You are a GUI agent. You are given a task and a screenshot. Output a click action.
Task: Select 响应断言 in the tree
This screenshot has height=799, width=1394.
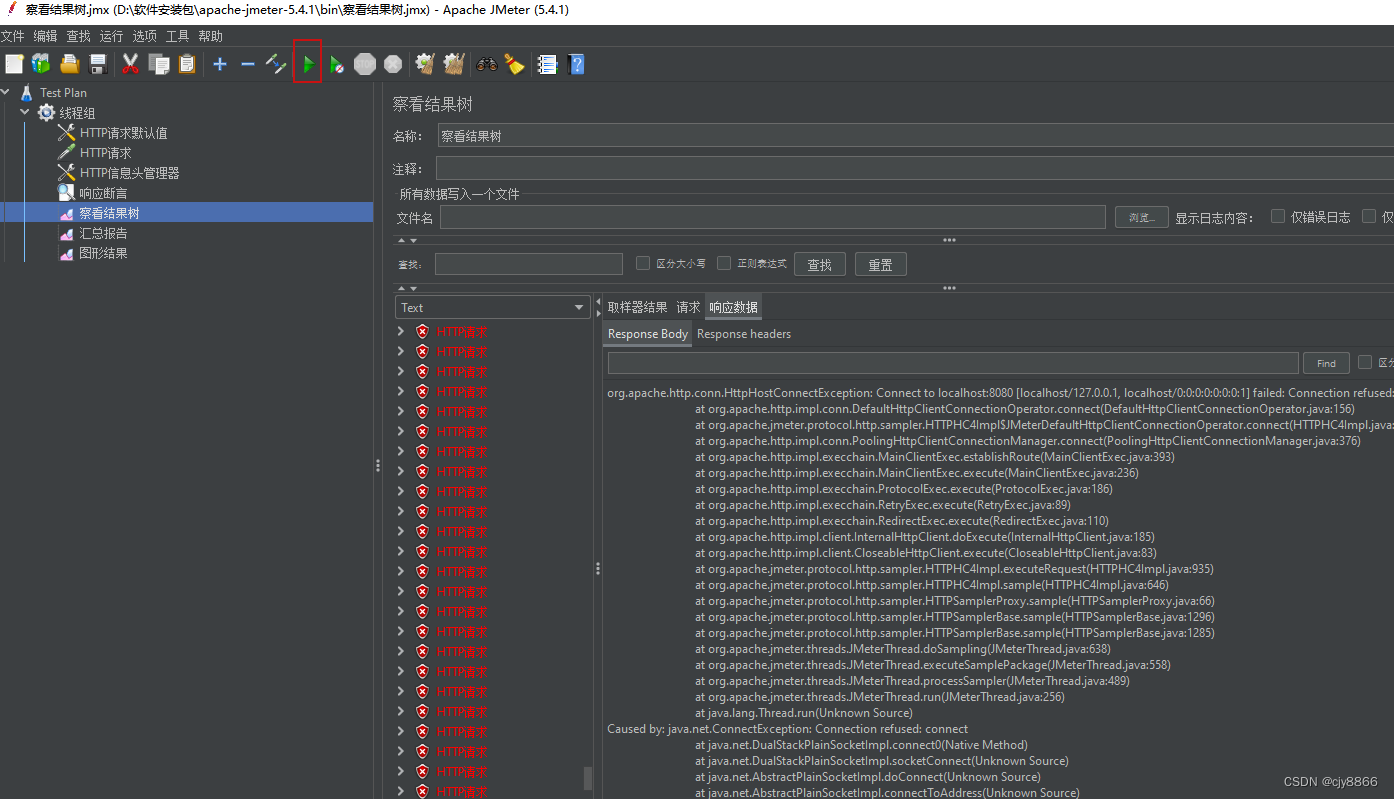pos(103,193)
